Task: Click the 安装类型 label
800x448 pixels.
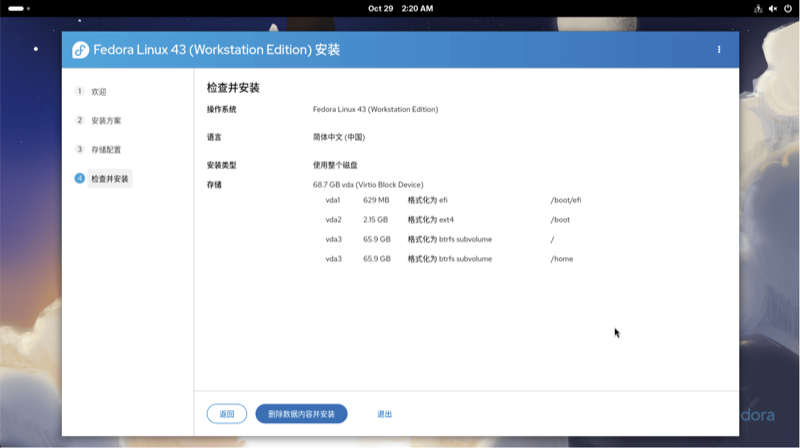Action: [x=221, y=165]
